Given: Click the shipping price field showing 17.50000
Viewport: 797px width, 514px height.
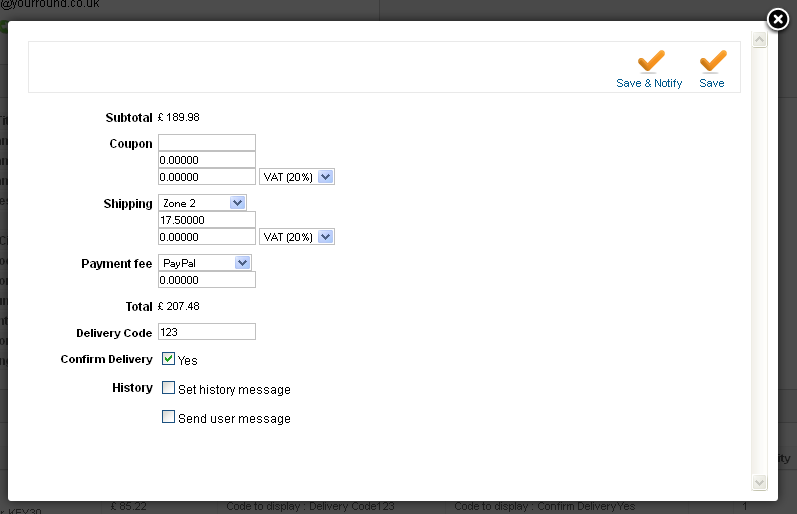Looking at the screenshot, I should click(207, 220).
